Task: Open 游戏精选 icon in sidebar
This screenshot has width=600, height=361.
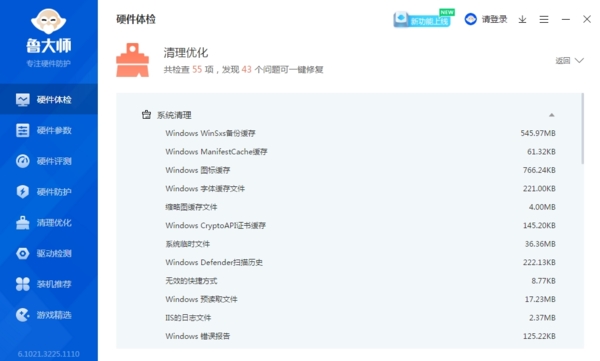Action: (23, 315)
